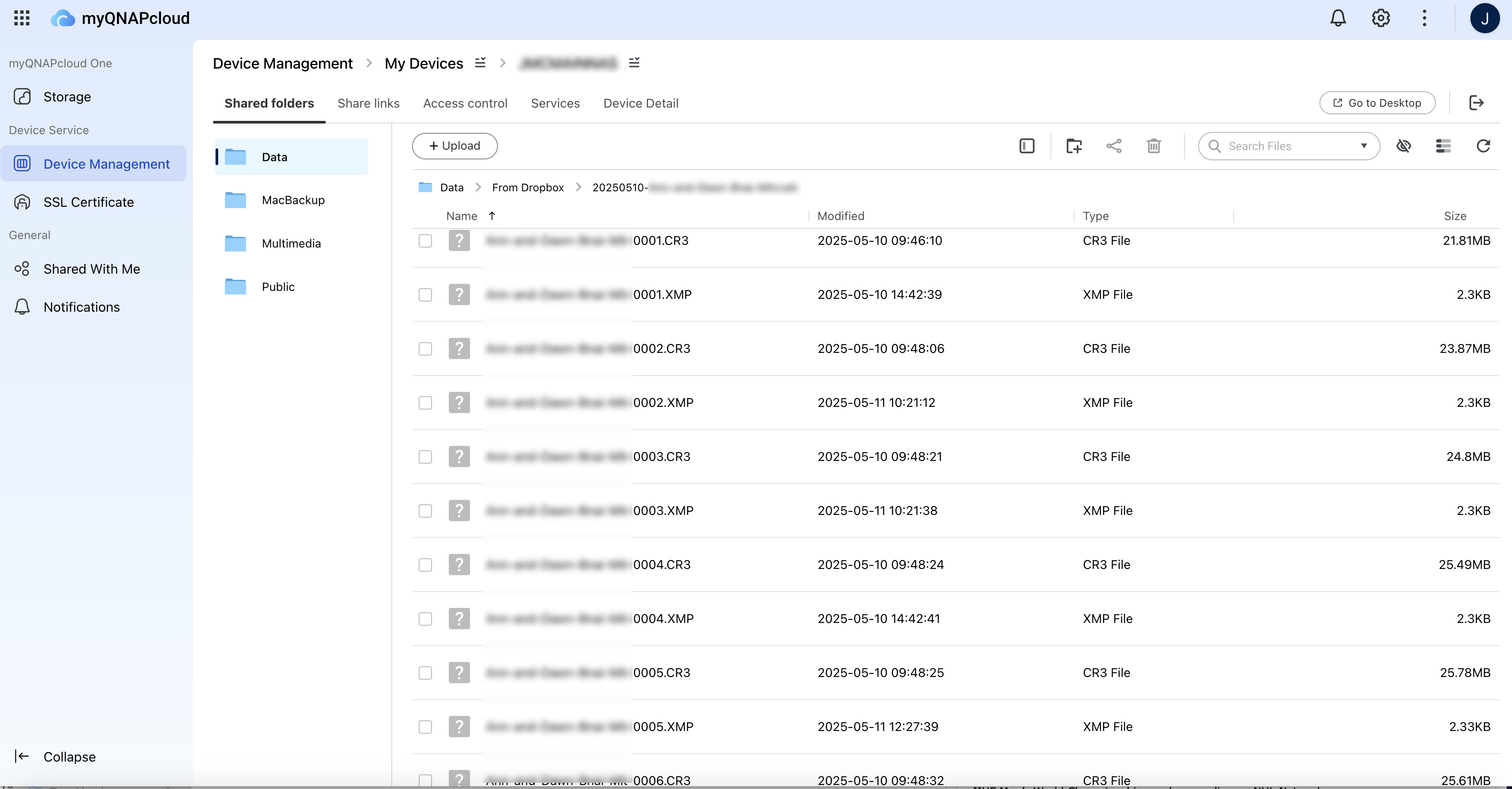This screenshot has width=1512, height=789.
Task: Click the My Devices breadcrumb
Action: tap(424, 63)
